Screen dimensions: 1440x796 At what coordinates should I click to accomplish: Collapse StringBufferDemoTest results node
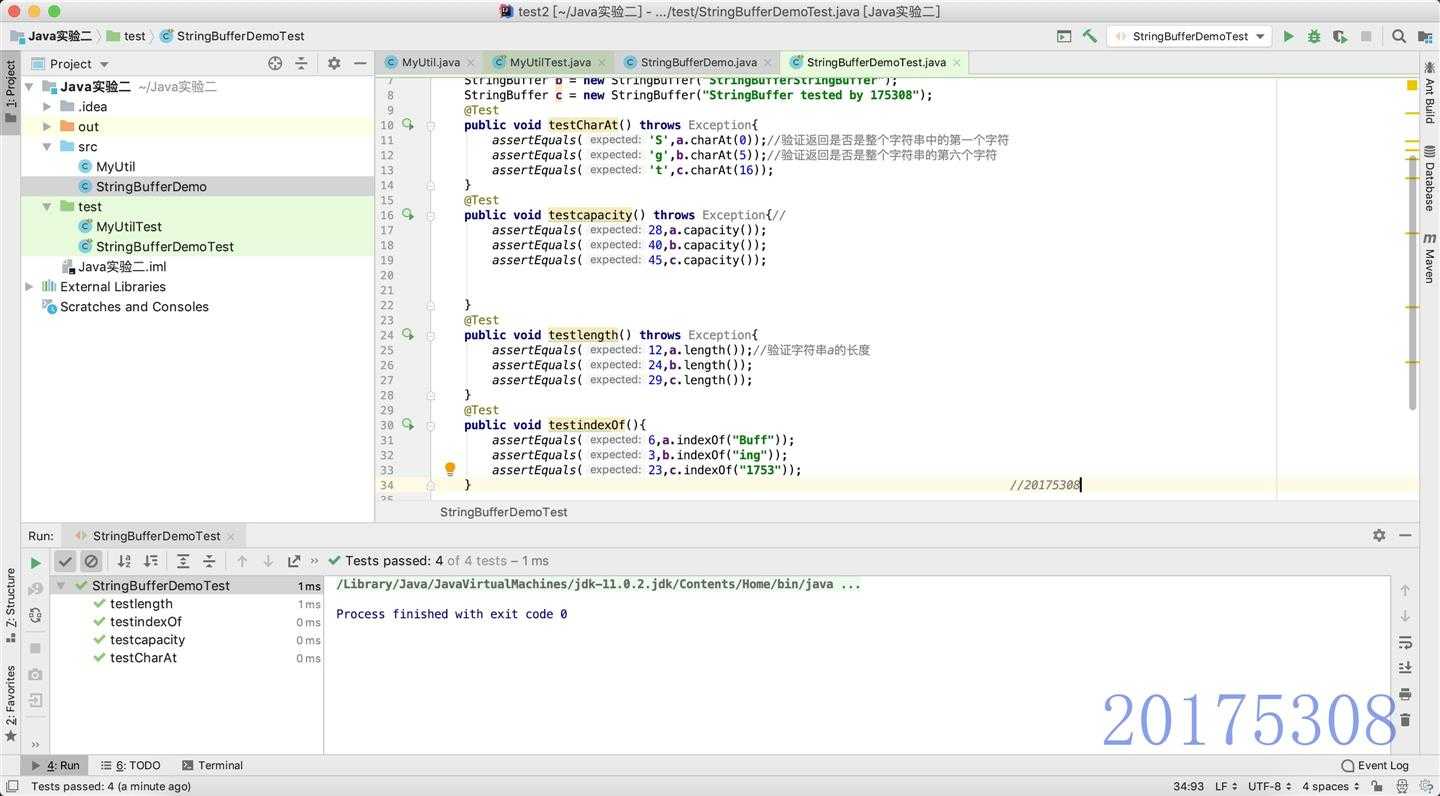tap(61, 586)
